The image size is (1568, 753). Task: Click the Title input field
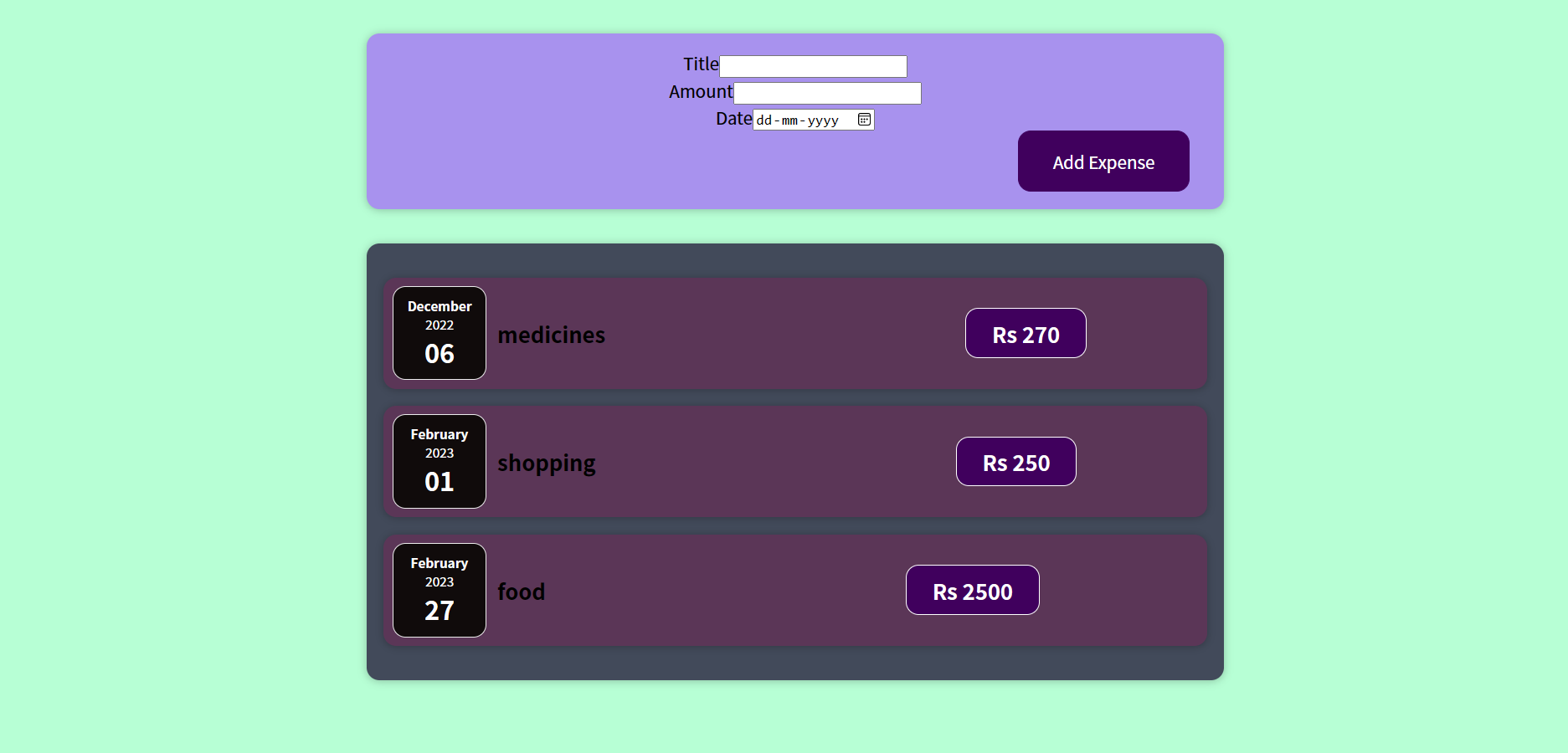(x=813, y=66)
